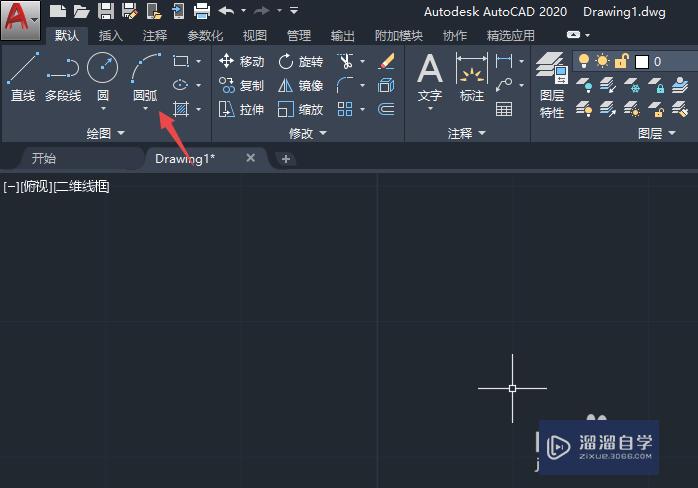
Task: Open the 圆弧 arc options dropdown arrow
Action: pos(146,108)
